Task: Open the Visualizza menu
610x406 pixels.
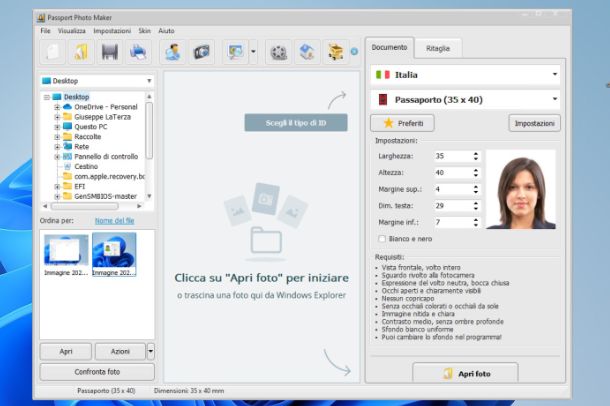Action: coord(72,31)
